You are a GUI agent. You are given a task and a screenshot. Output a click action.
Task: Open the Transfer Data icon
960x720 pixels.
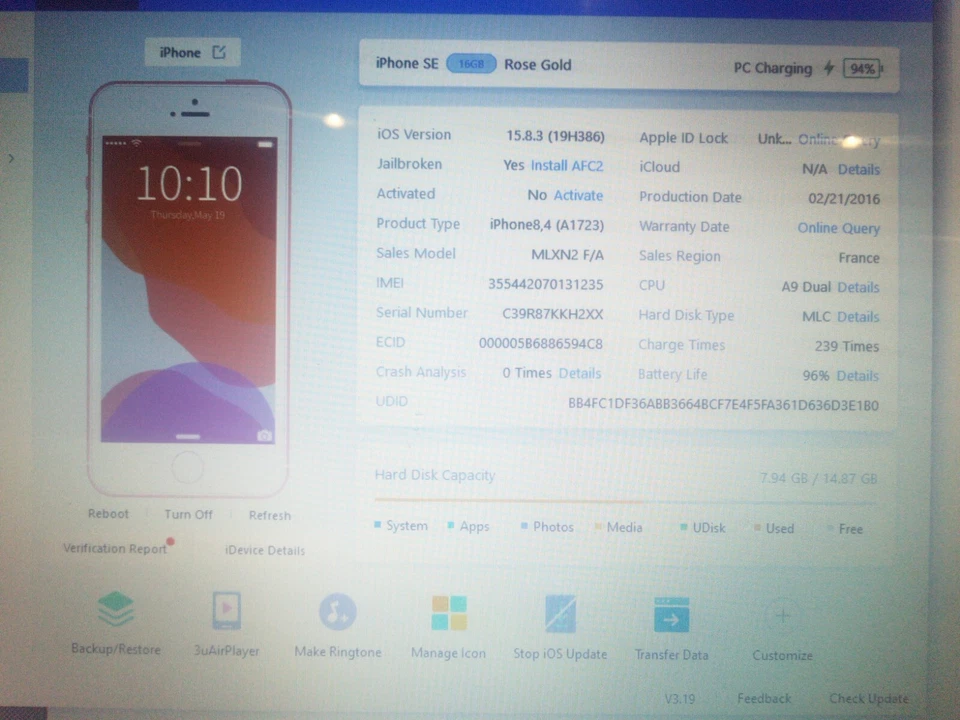pos(671,615)
